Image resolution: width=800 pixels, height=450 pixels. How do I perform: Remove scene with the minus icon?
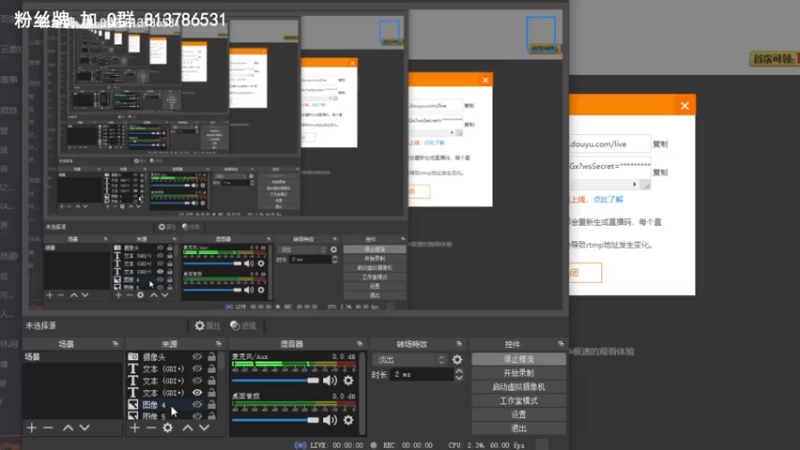pyautogui.click(x=48, y=428)
